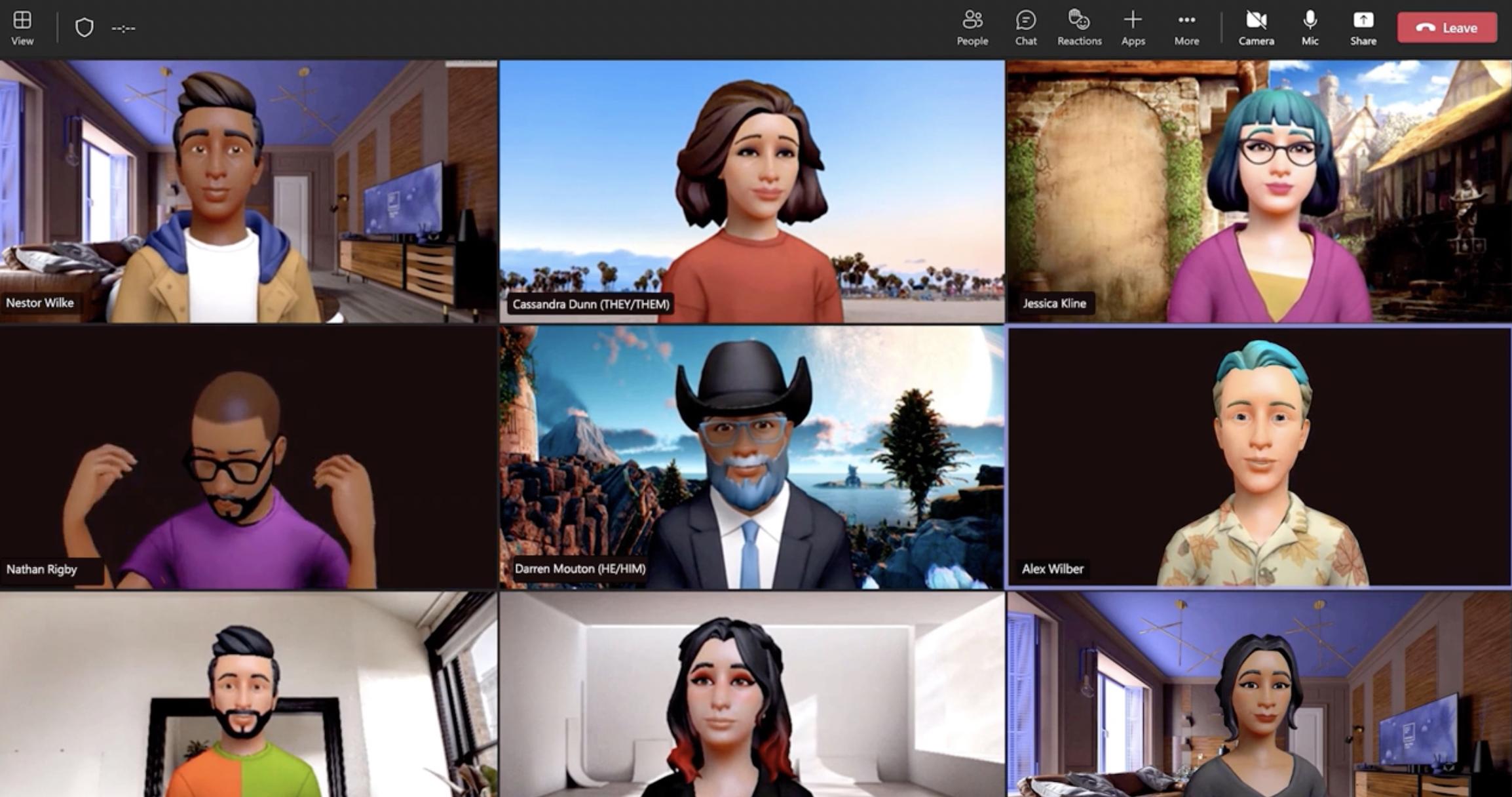Click the meeting timer display
Screen dimensions: 1512x797
coord(123,28)
